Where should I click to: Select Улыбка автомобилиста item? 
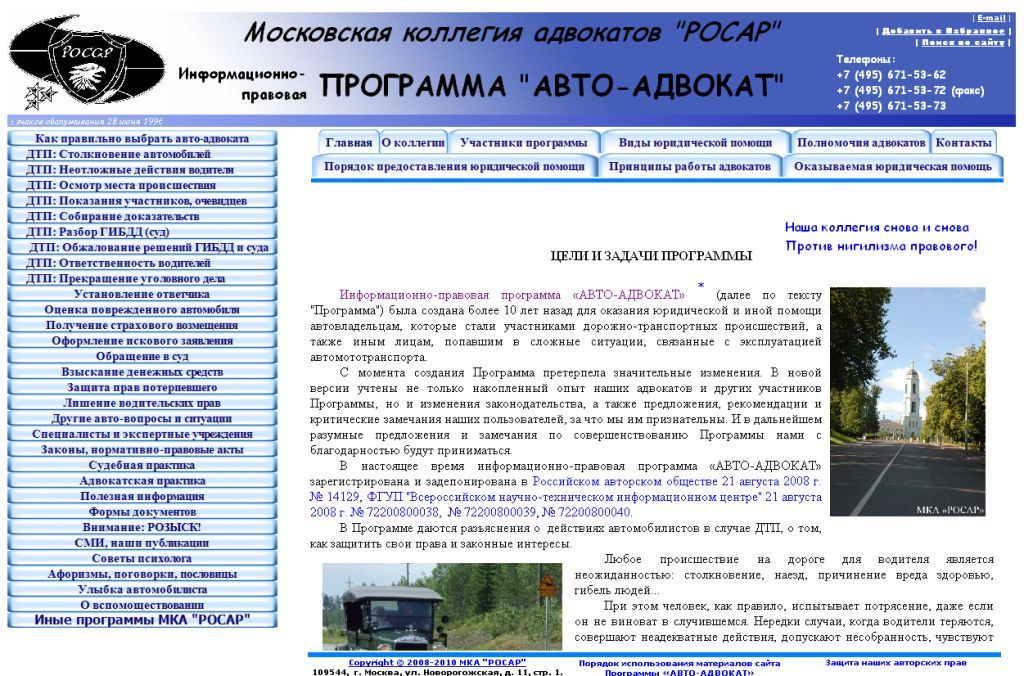click(x=142, y=590)
